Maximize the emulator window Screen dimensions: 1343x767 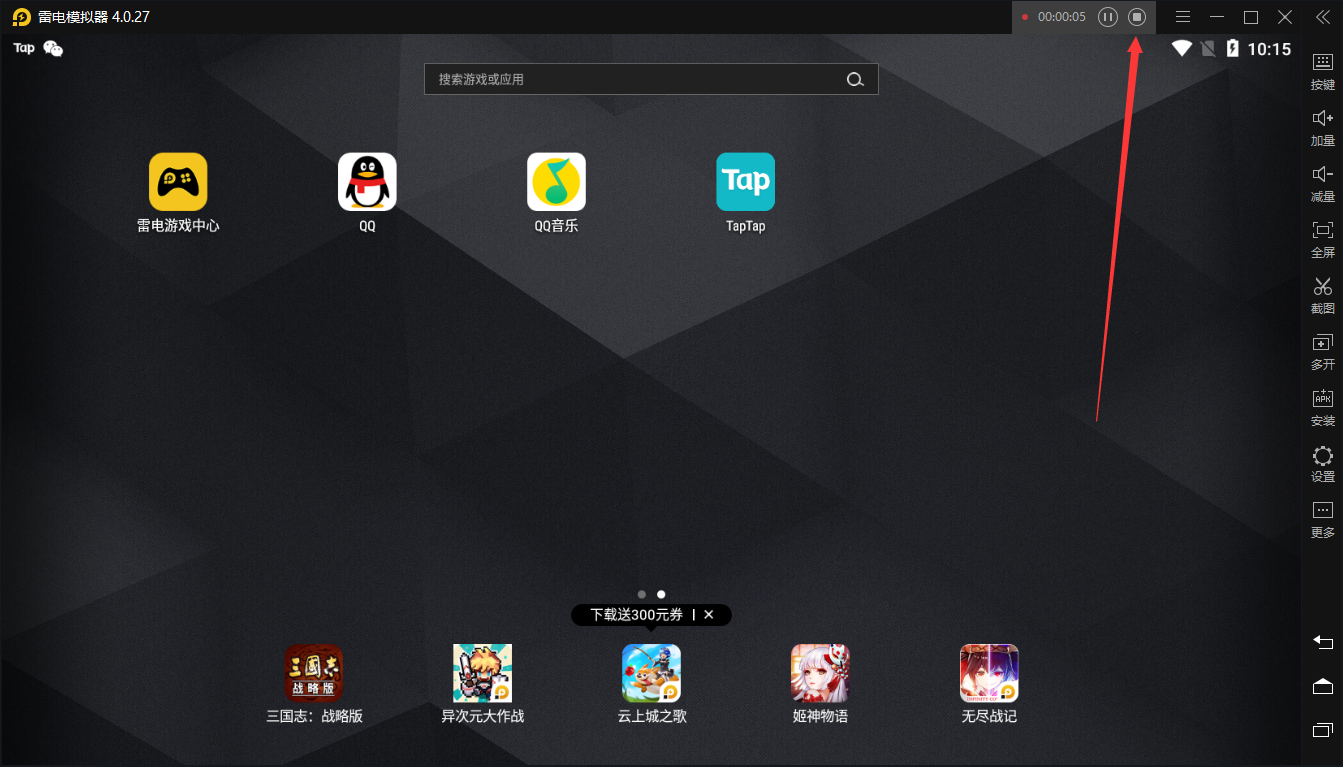(1251, 17)
